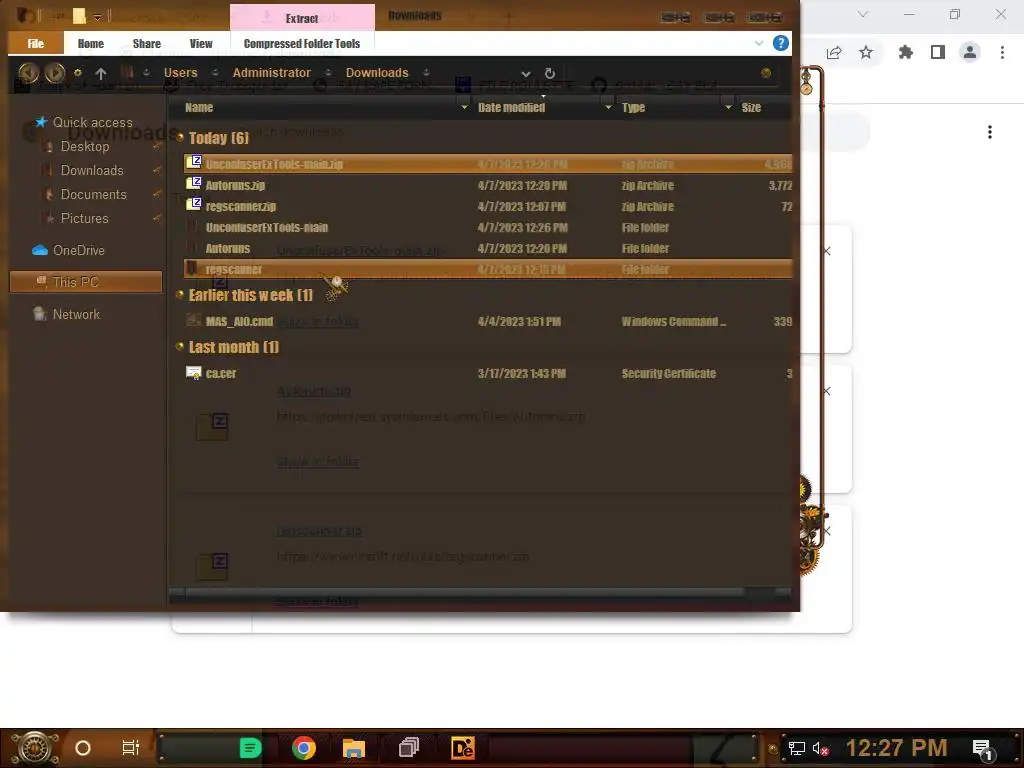The height and width of the screenshot is (768, 1024).
Task: Open address bar history dropdown
Action: 526,74
